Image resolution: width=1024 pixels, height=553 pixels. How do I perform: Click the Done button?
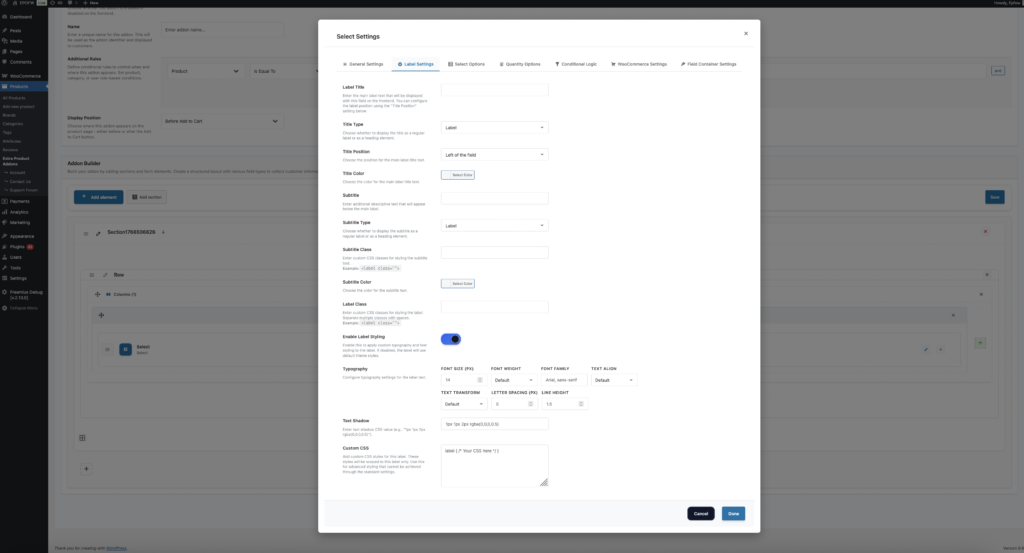click(x=733, y=513)
